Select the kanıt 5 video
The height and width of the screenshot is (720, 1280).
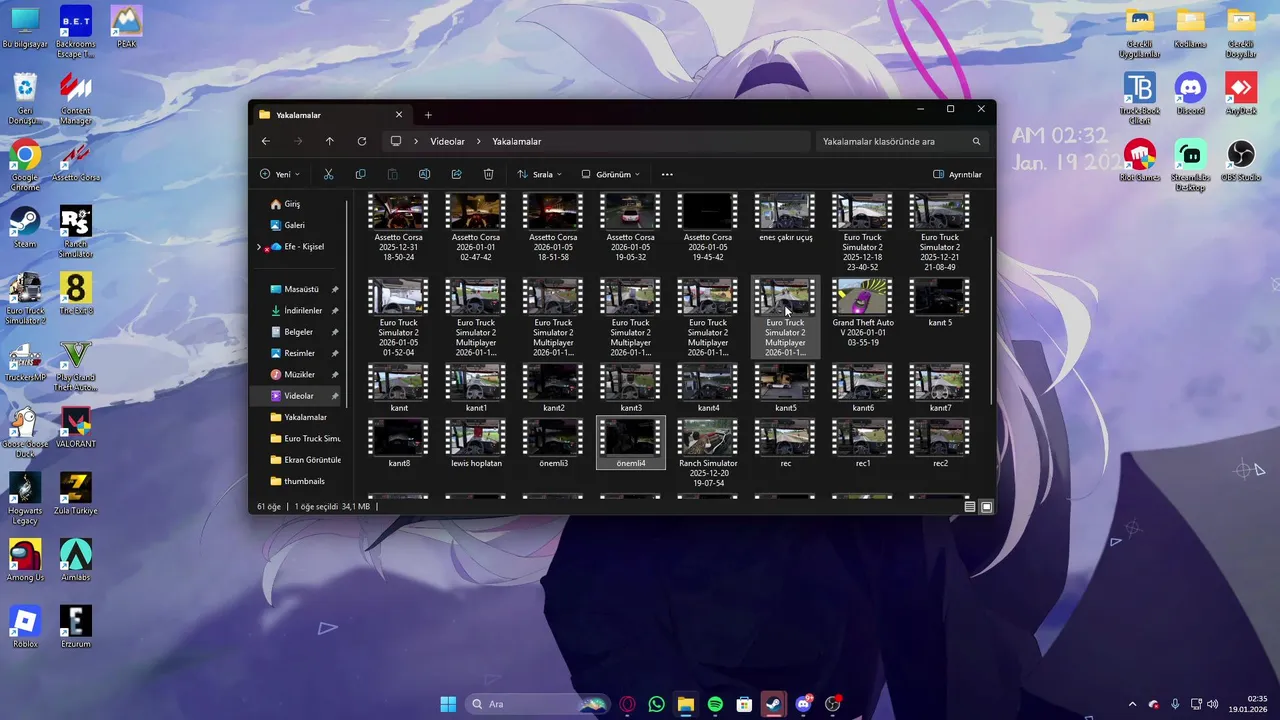[x=940, y=304]
